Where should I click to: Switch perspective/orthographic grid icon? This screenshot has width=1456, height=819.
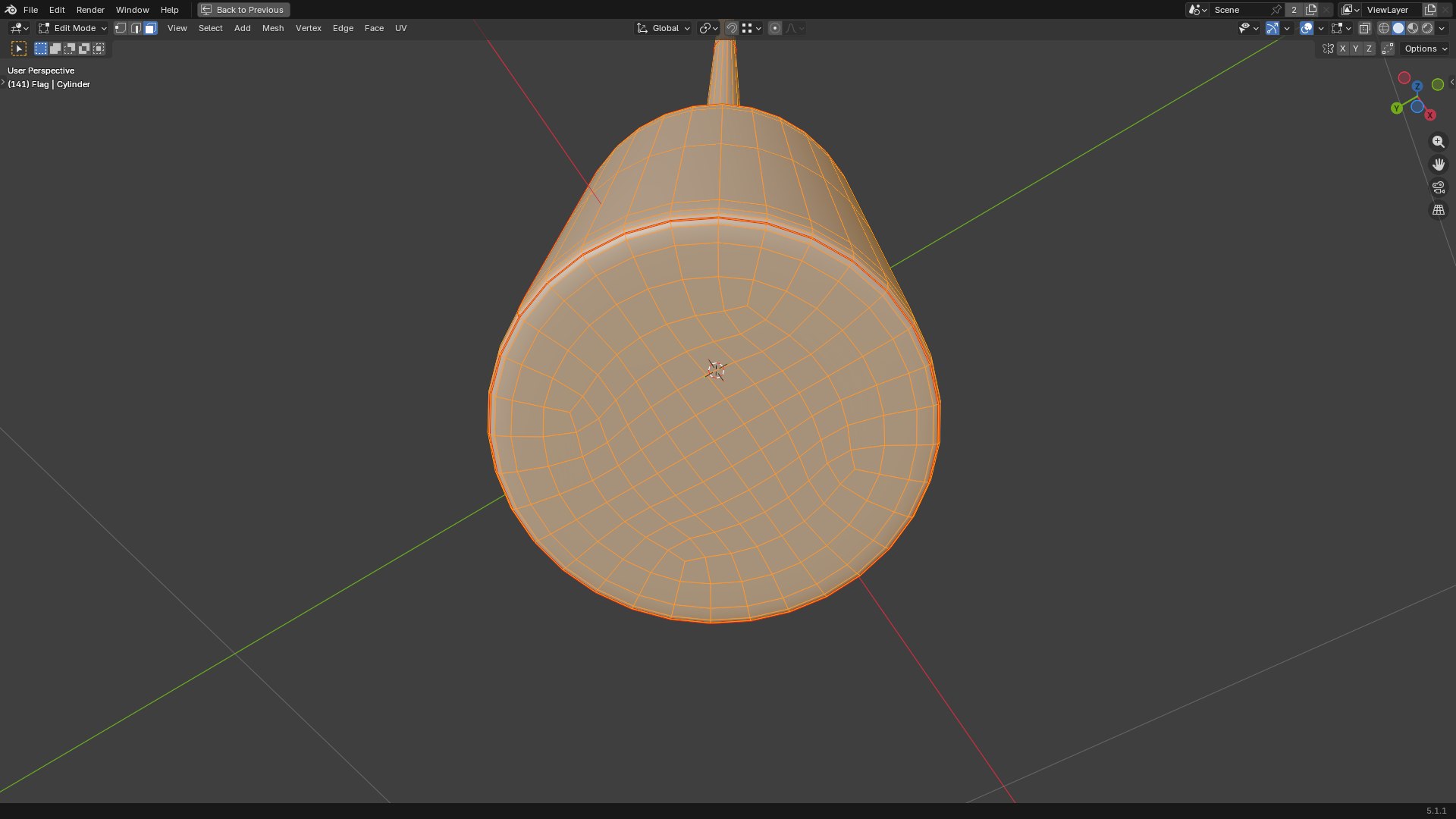click(x=1439, y=210)
